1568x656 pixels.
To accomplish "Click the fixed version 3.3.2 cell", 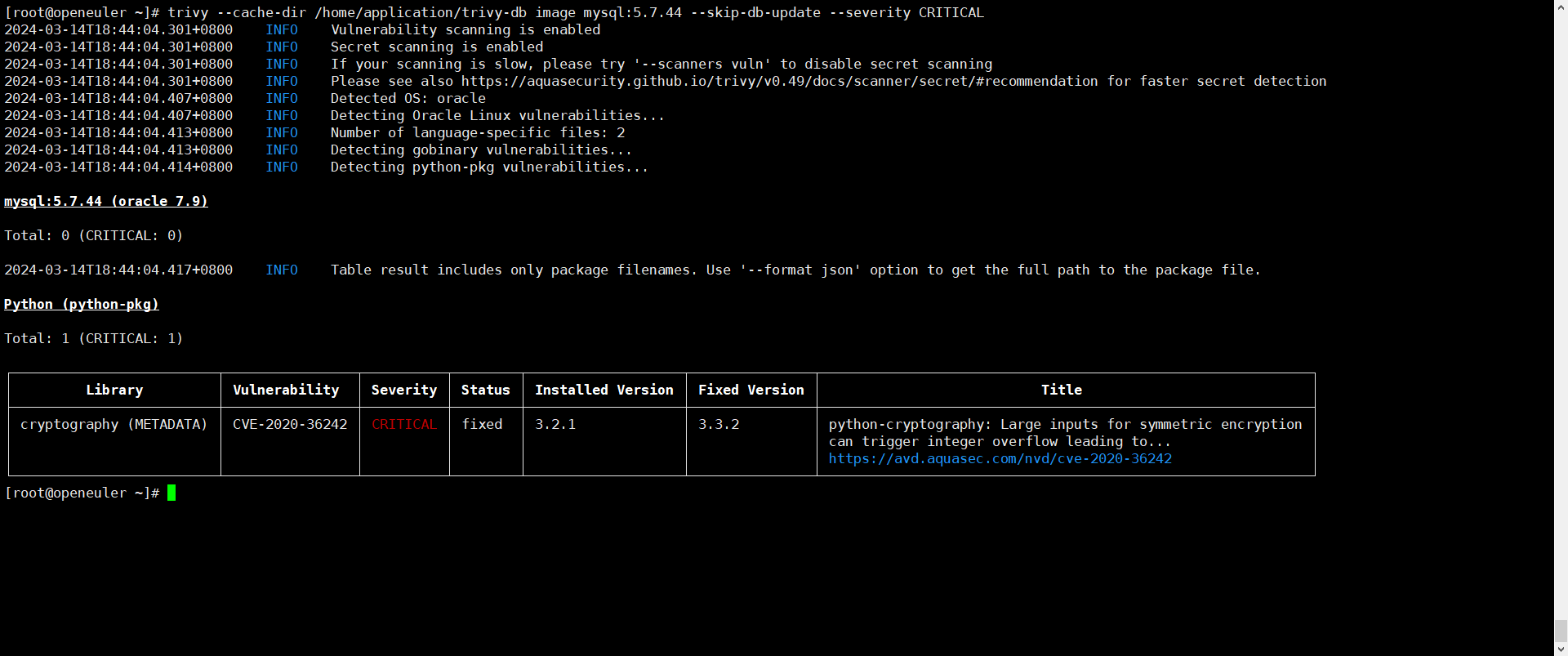I will pyautogui.click(x=719, y=425).
